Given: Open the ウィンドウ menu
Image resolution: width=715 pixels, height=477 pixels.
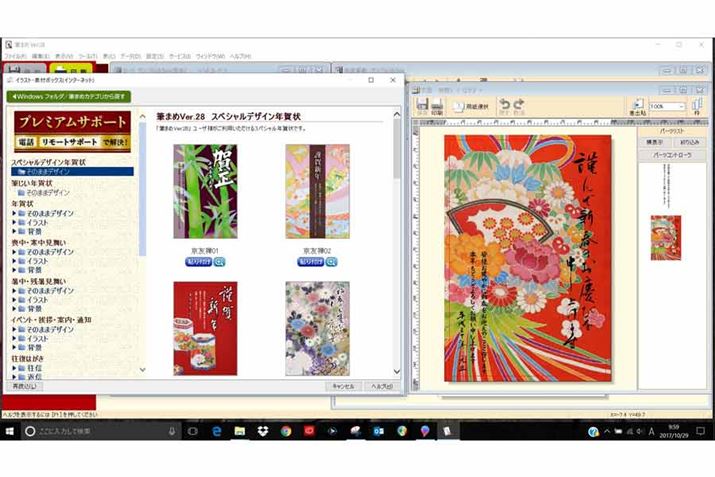Looking at the screenshot, I should point(210,56).
